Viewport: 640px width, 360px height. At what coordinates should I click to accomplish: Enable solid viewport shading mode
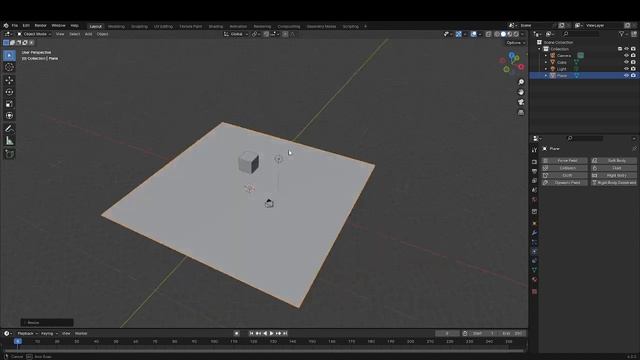(503, 34)
